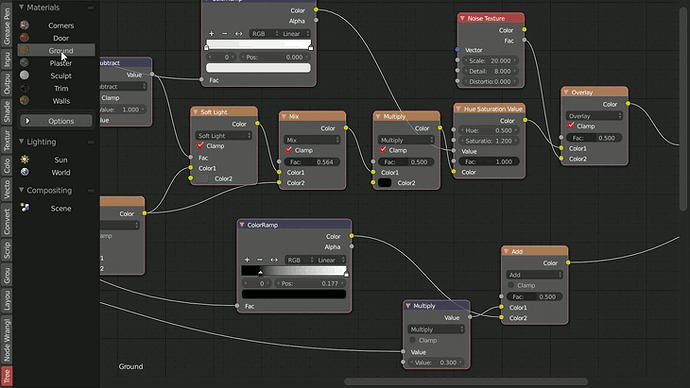Click the Walls material preview icon

(25, 100)
